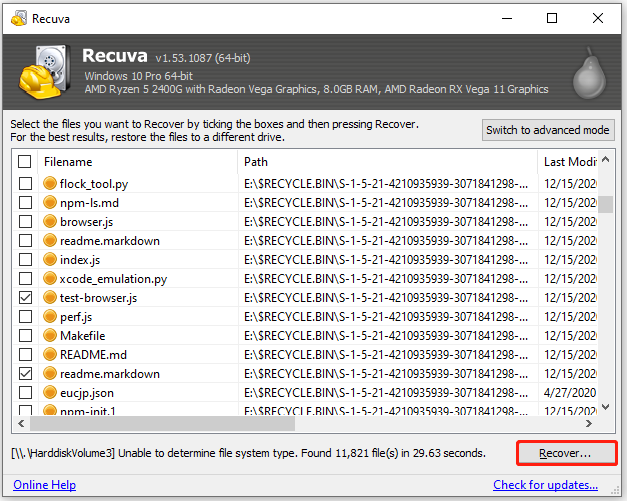The width and height of the screenshot is (627, 501).
Task: Click the orange status icon for README.md
Action: (x=50, y=354)
